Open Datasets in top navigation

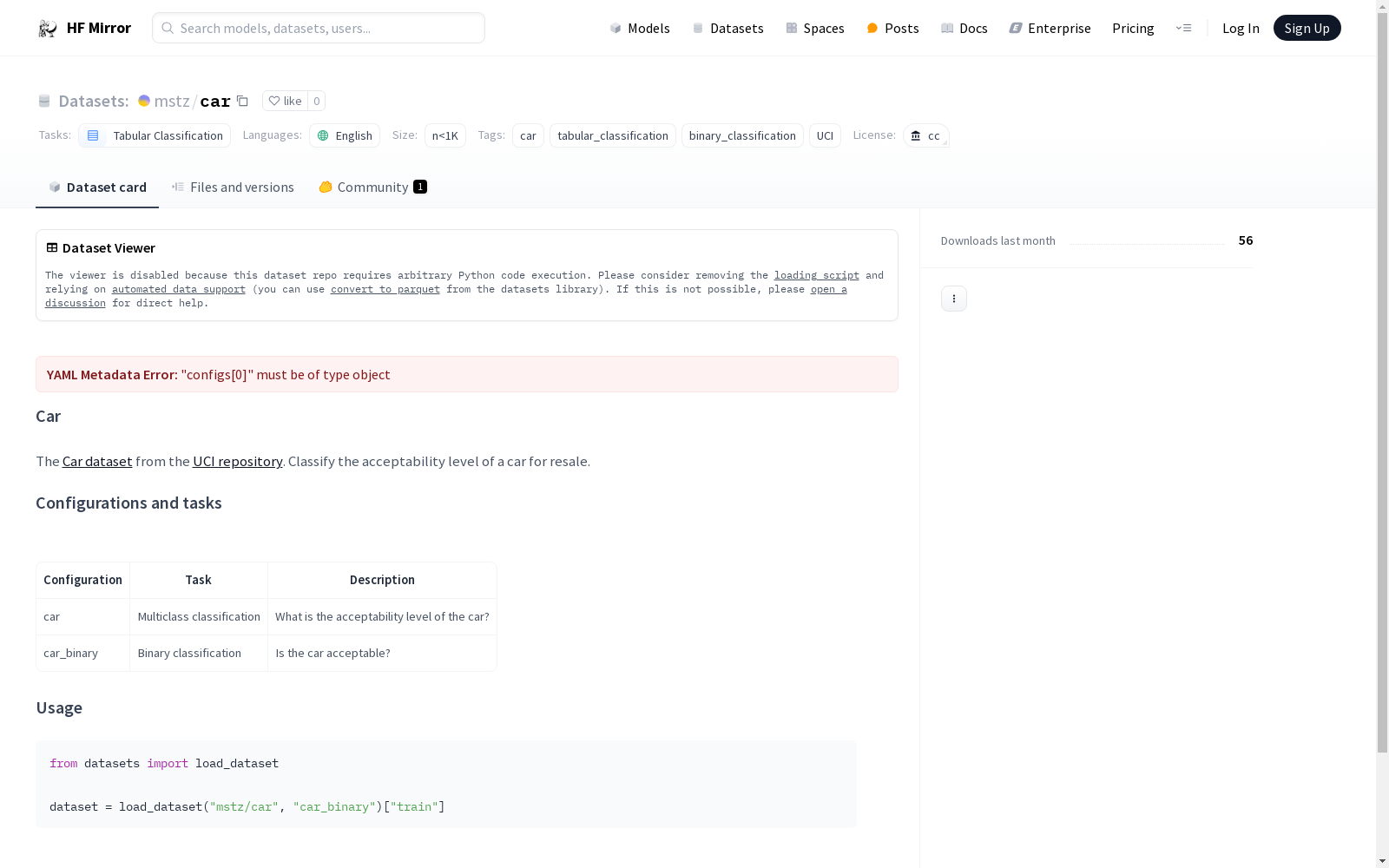727,28
